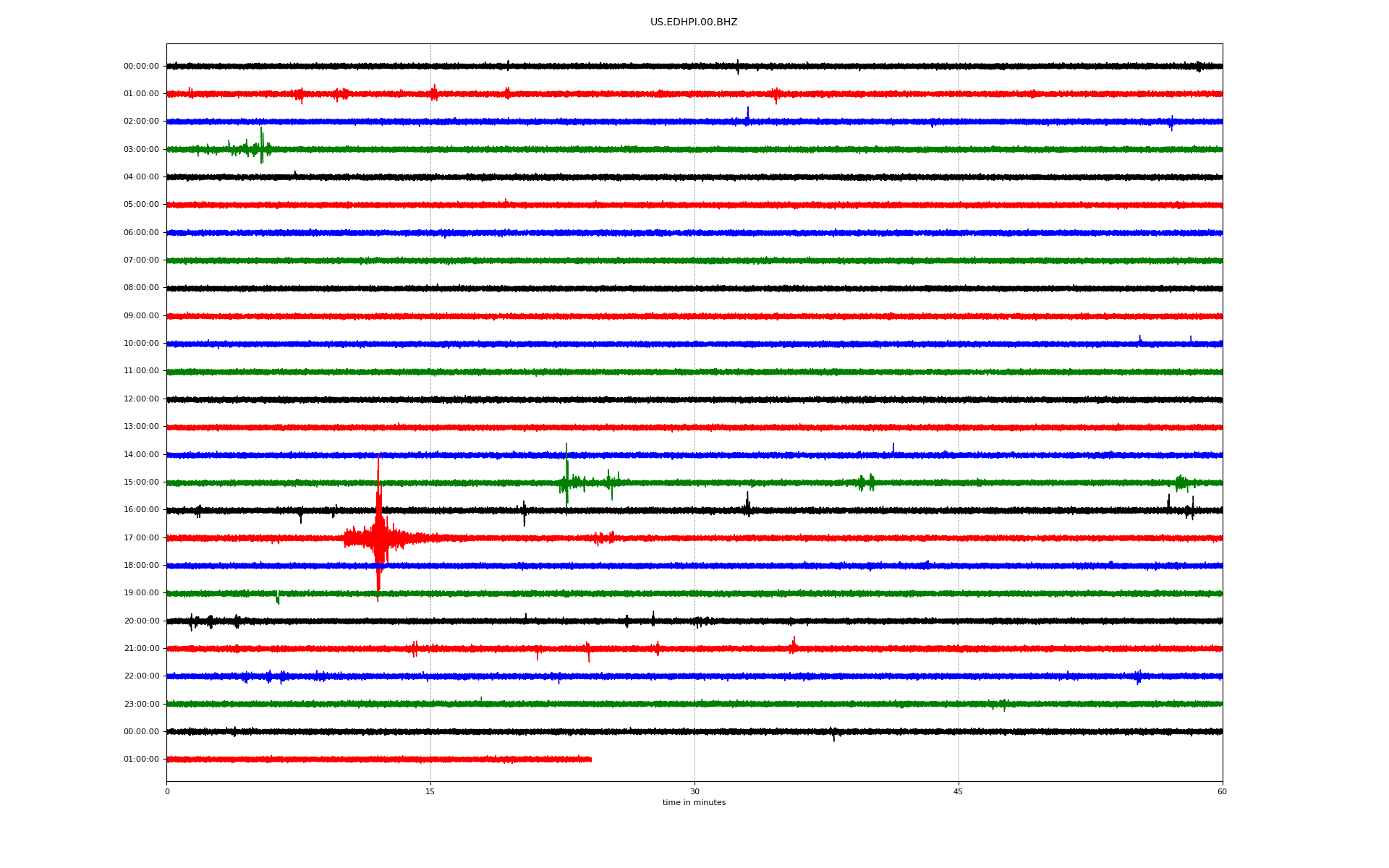
Task: Click the large red earthquake spike
Action: pyautogui.click(x=378, y=535)
